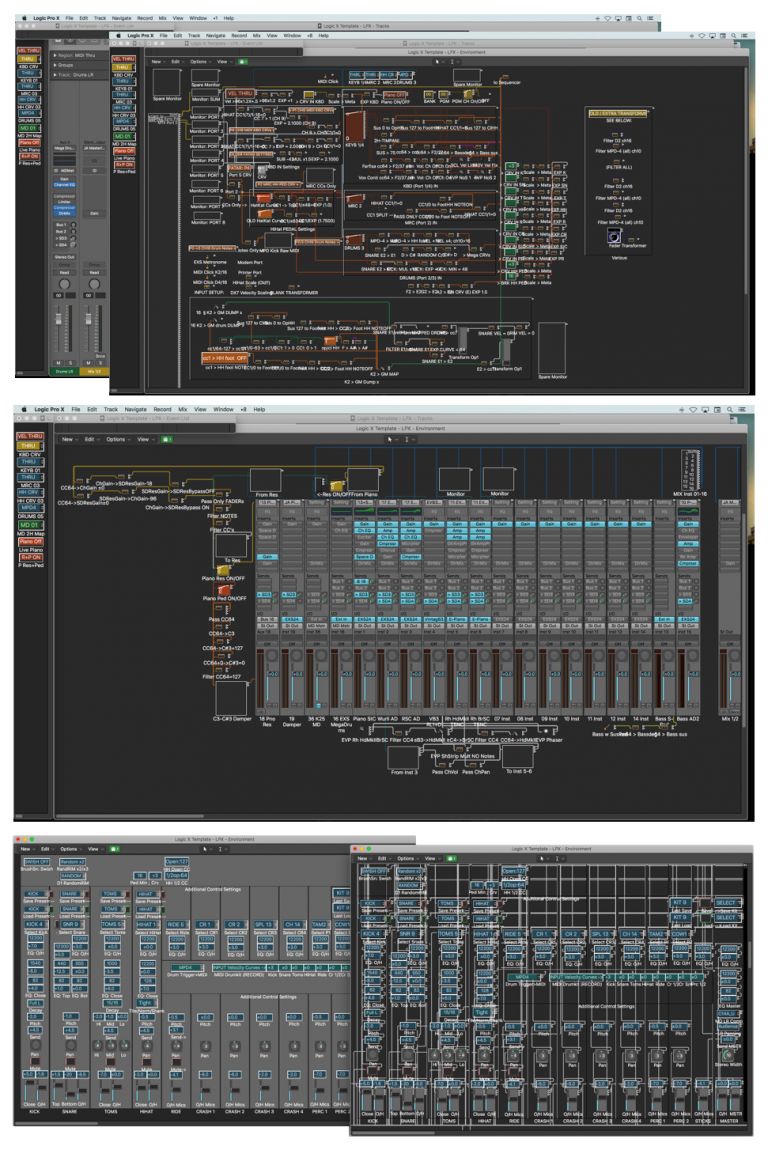Open New menu in mixer-layer Environment window
The image size is (768, 1150).
(68, 439)
